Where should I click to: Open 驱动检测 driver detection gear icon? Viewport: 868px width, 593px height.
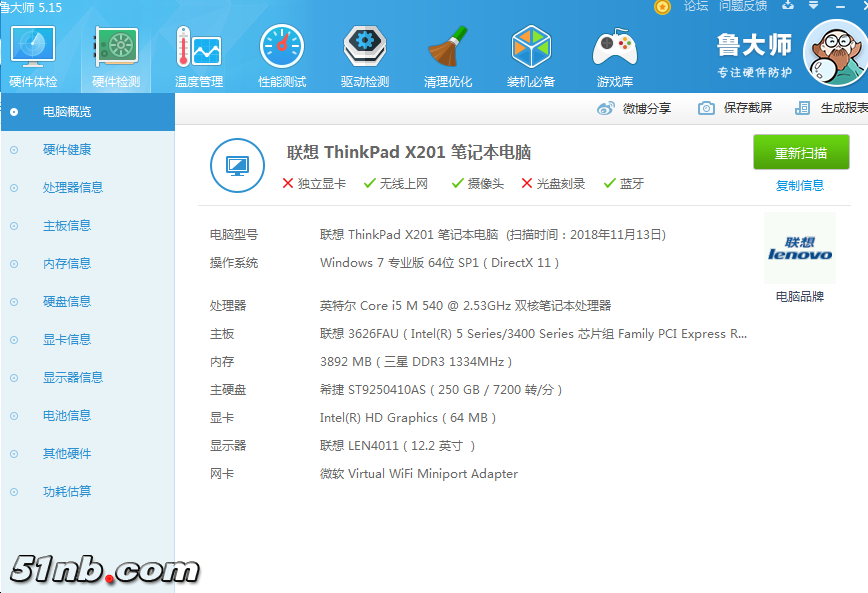point(364,56)
